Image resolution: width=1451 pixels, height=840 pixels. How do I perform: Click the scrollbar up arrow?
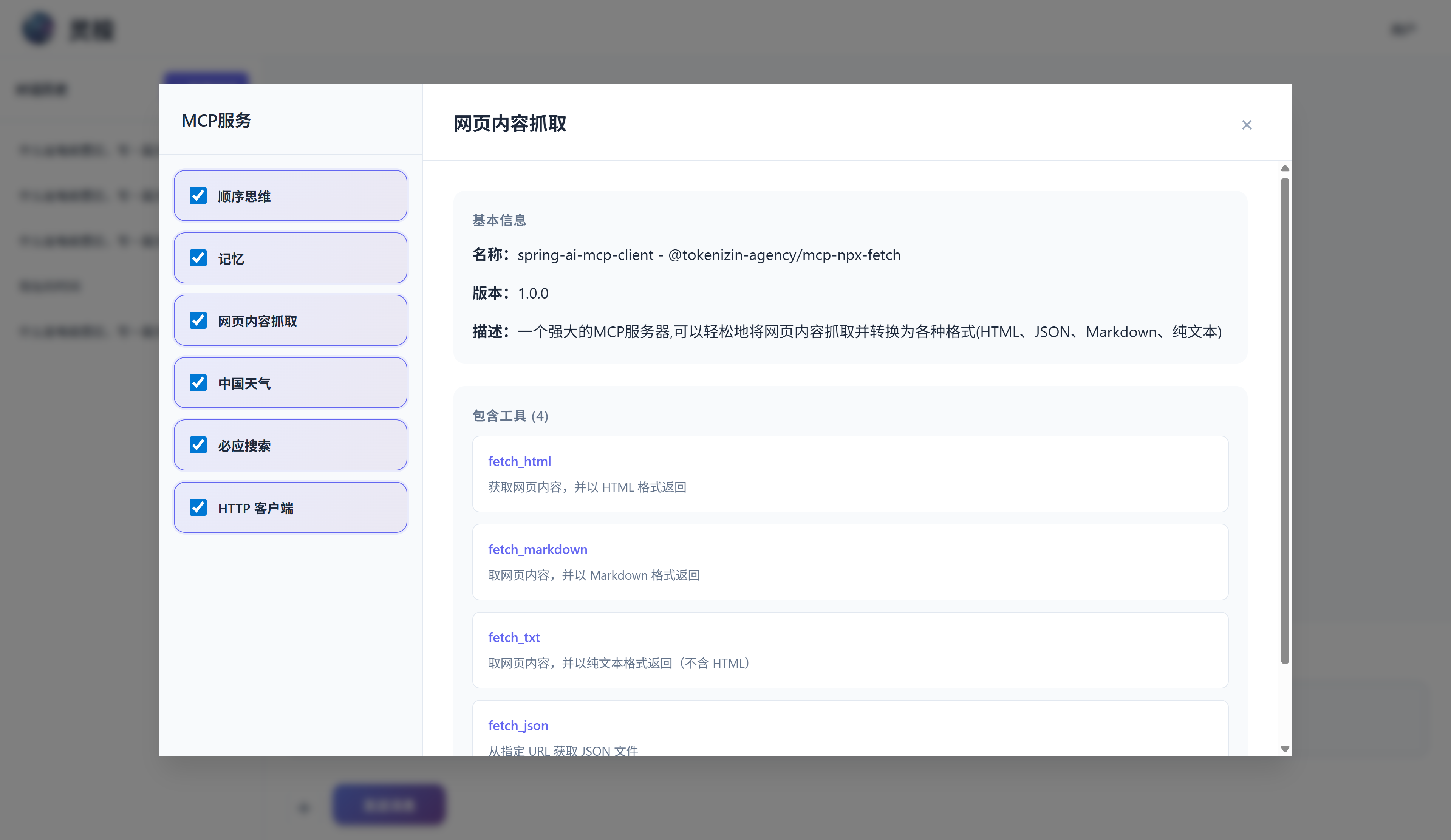pyautogui.click(x=1285, y=168)
